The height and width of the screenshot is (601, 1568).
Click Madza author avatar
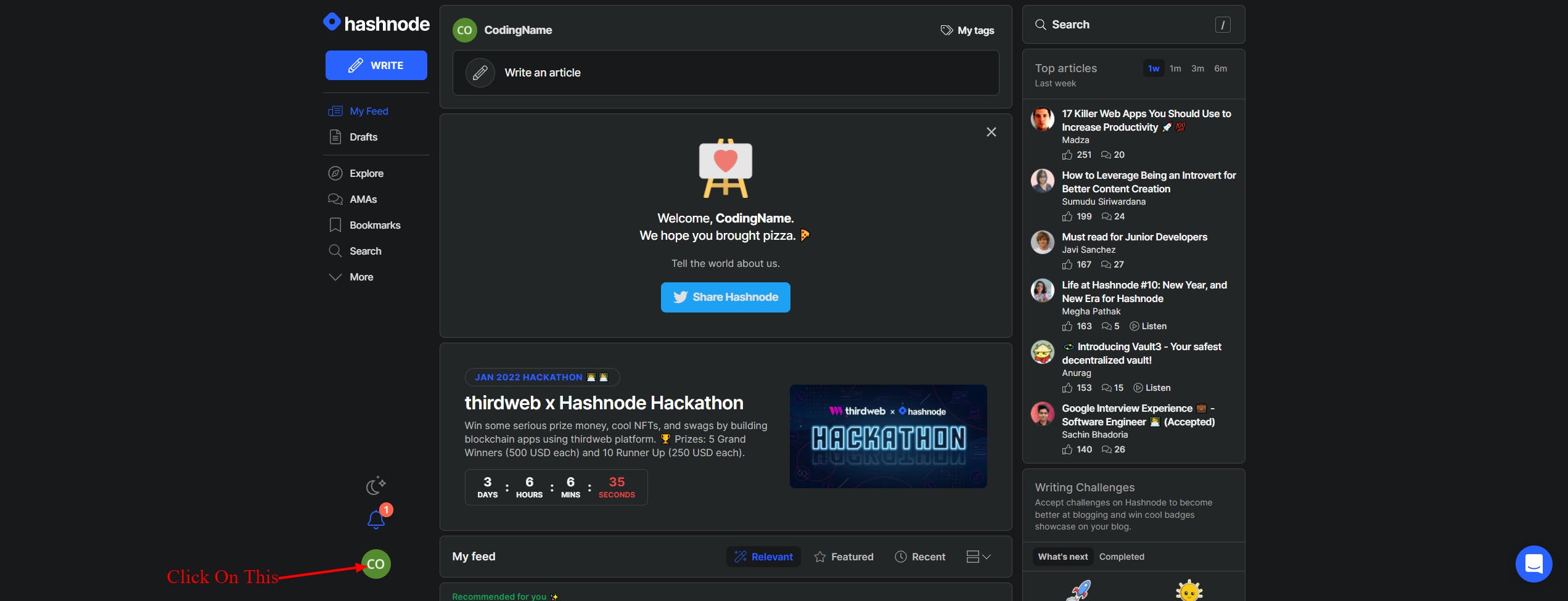[x=1043, y=119]
